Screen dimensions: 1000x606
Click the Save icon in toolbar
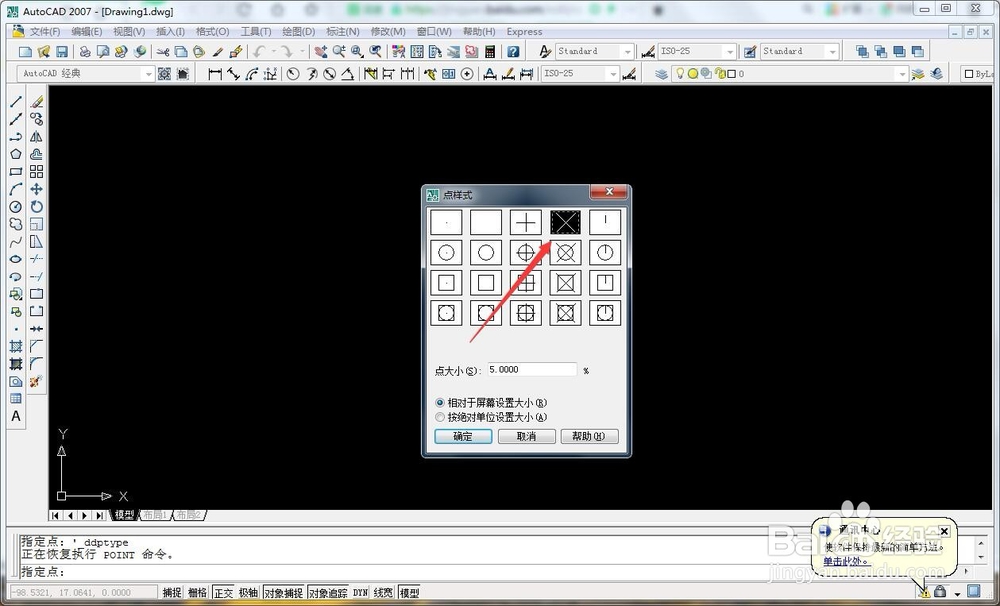62,52
